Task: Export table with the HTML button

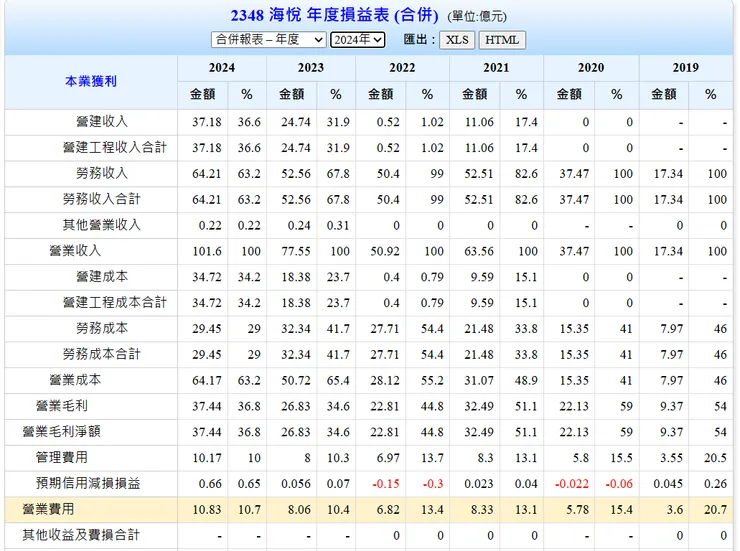Action: click(x=502, y=40)
